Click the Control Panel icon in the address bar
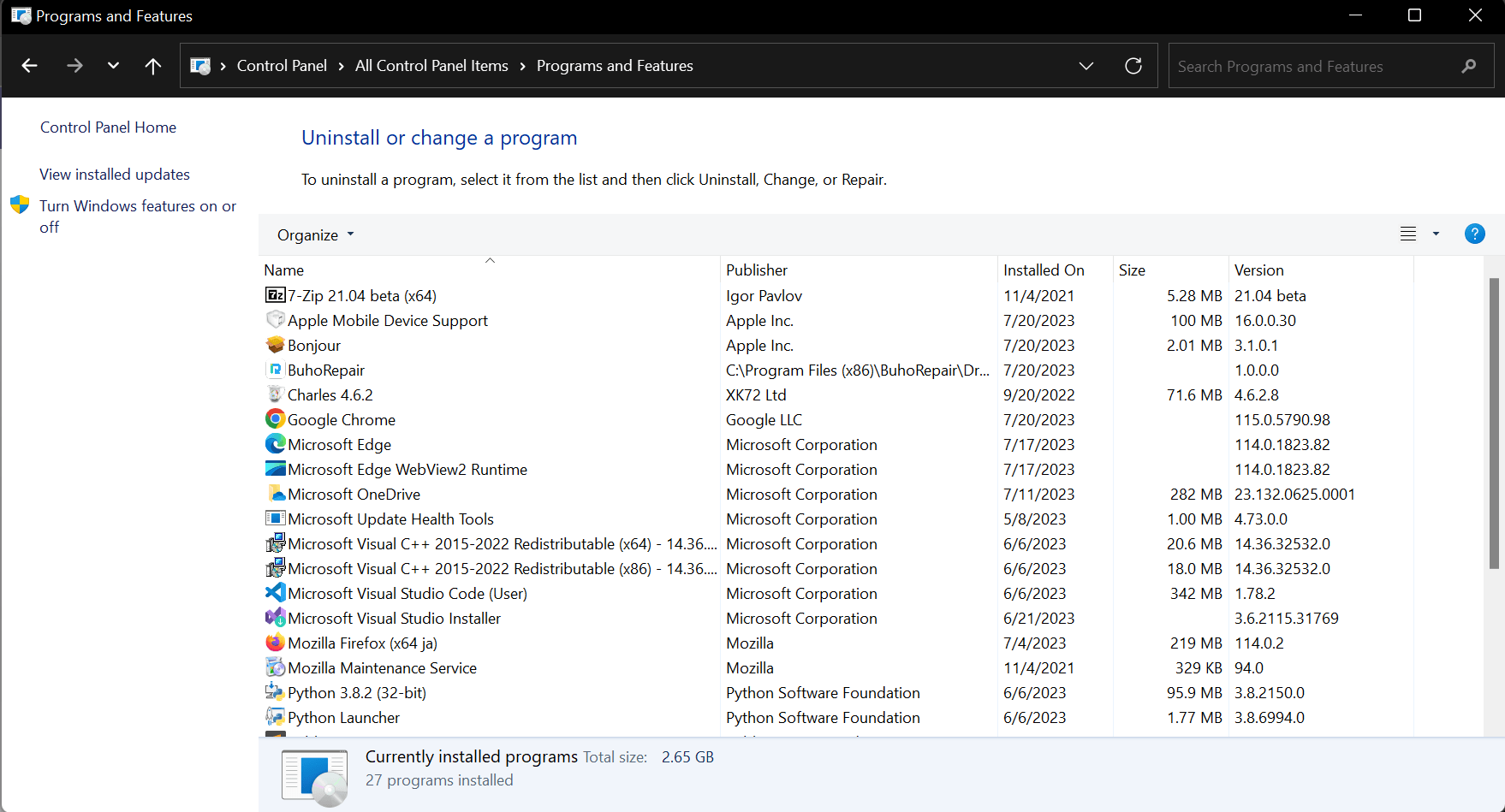1505x812 pixels. [200, 66]
